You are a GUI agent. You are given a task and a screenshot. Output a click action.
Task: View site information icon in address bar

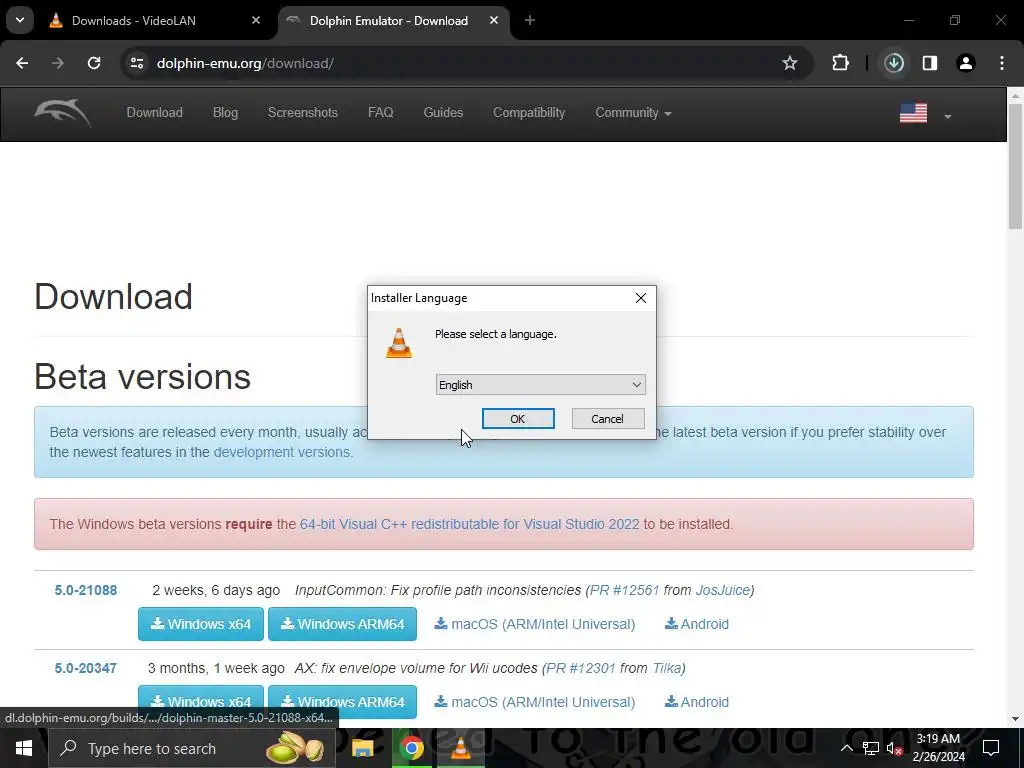[137, 63]
